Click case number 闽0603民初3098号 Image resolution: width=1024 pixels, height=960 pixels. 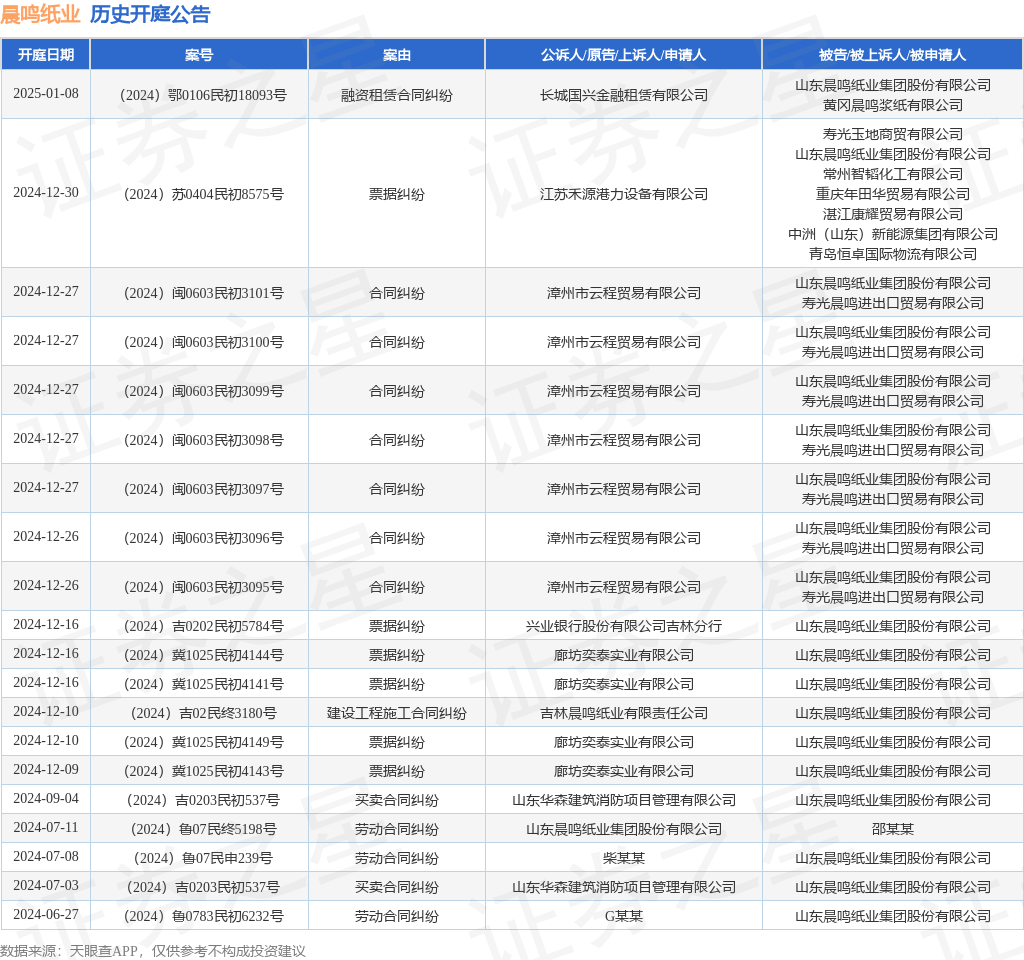pos(203,440)
